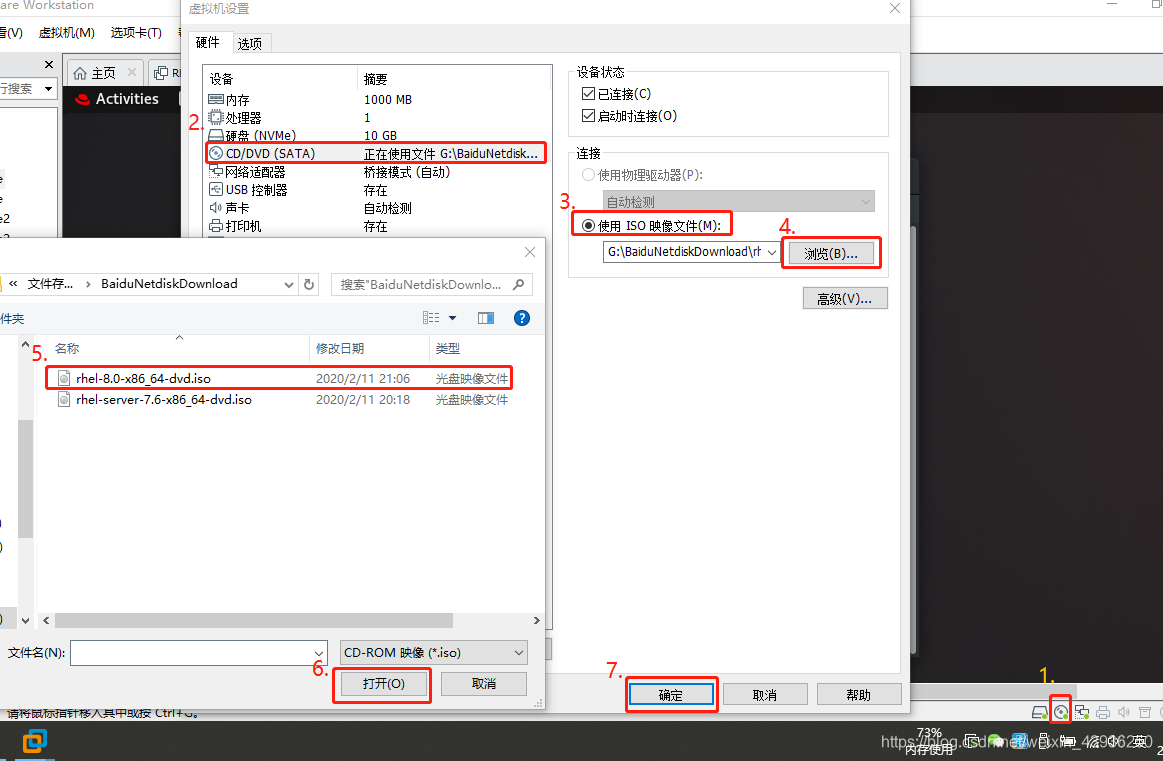Click the 高级(V) button
The height and width of the screenshot is (761, 1163).
point(844,297)
